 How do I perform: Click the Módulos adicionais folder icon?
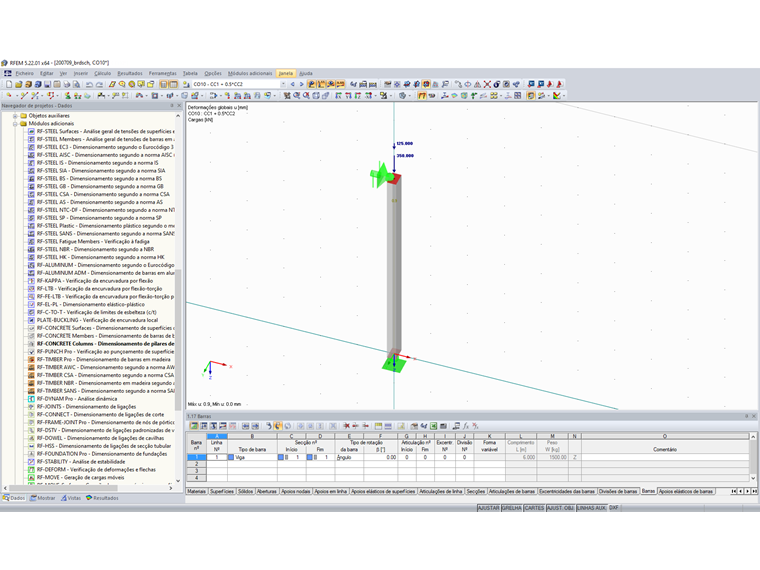[23, 124]
